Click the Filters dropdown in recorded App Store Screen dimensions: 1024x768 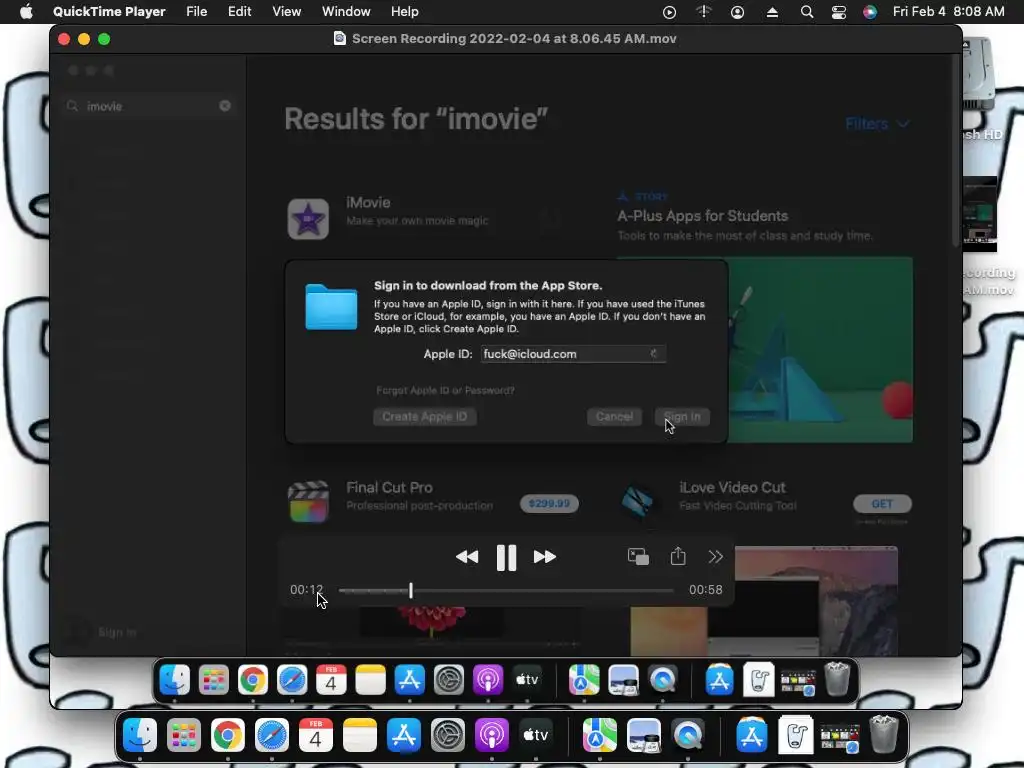877,123
